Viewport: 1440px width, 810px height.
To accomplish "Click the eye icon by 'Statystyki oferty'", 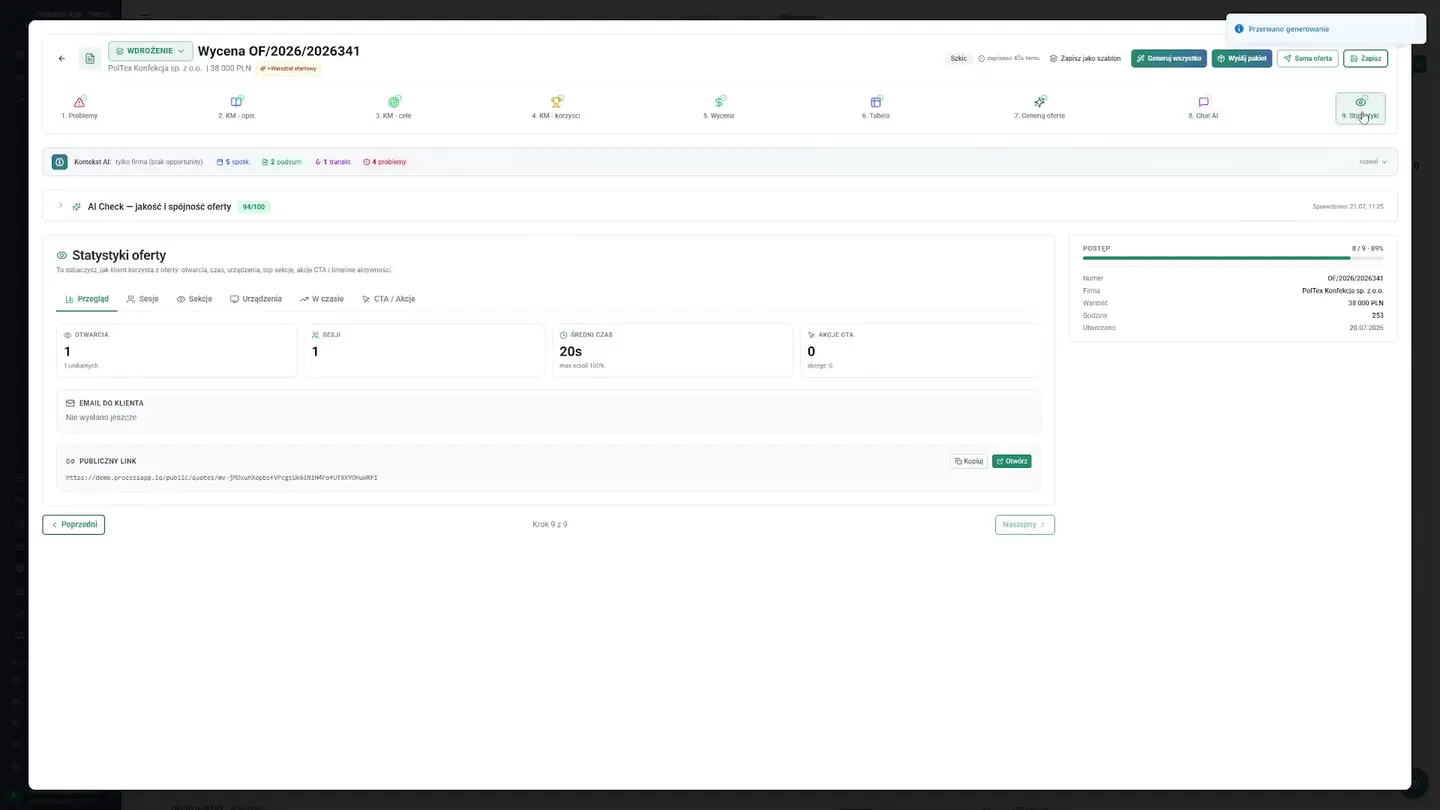I will pyautogui.click(x=62, y=256).
